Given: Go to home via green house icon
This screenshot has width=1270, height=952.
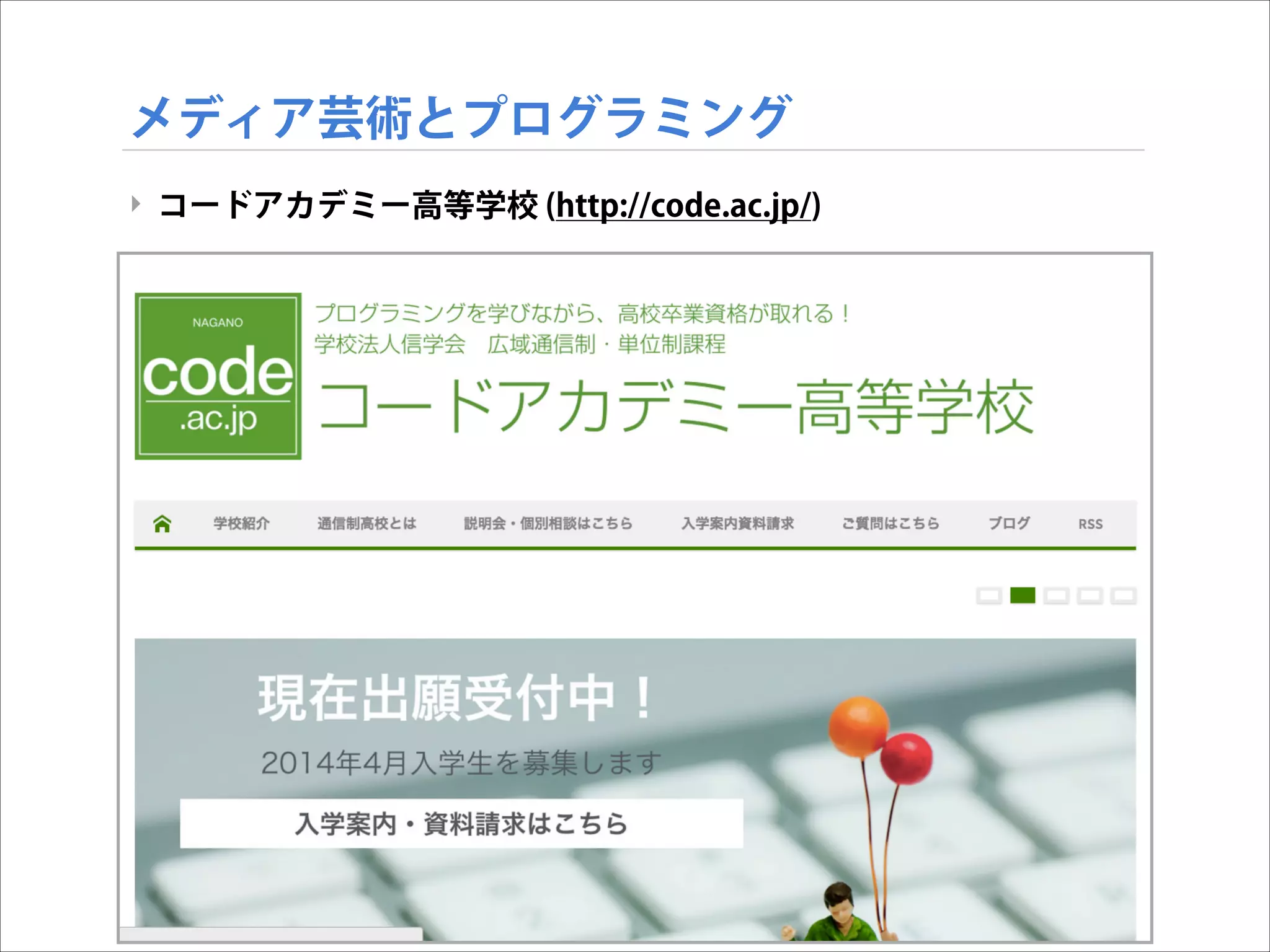Looking at the screenshot, I should pos(162,524).
